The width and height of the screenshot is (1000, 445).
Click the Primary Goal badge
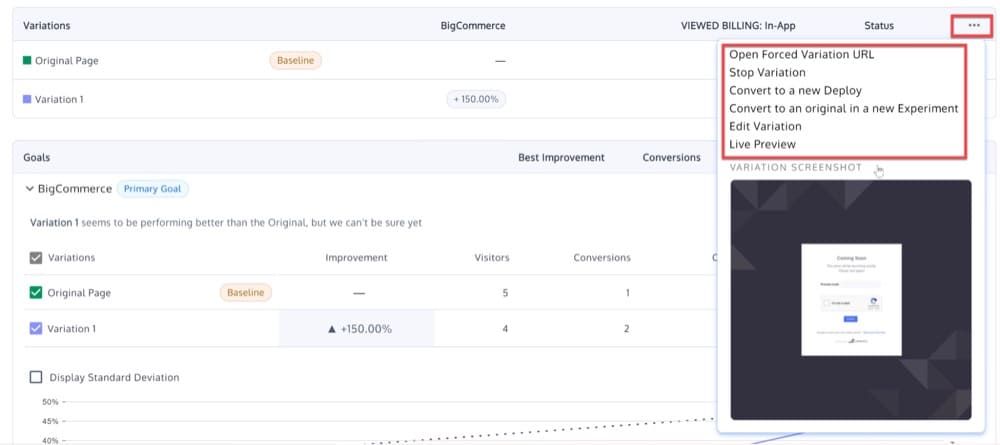point(153,189)
